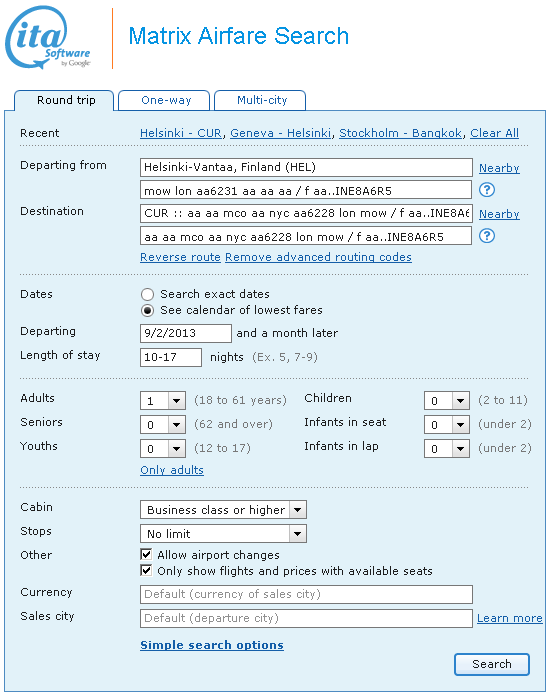The height and width of the screenshot is (693, 548).
Task: Switch to the Round trip tab
Action: pyautogui.click(x=65, y=100)
